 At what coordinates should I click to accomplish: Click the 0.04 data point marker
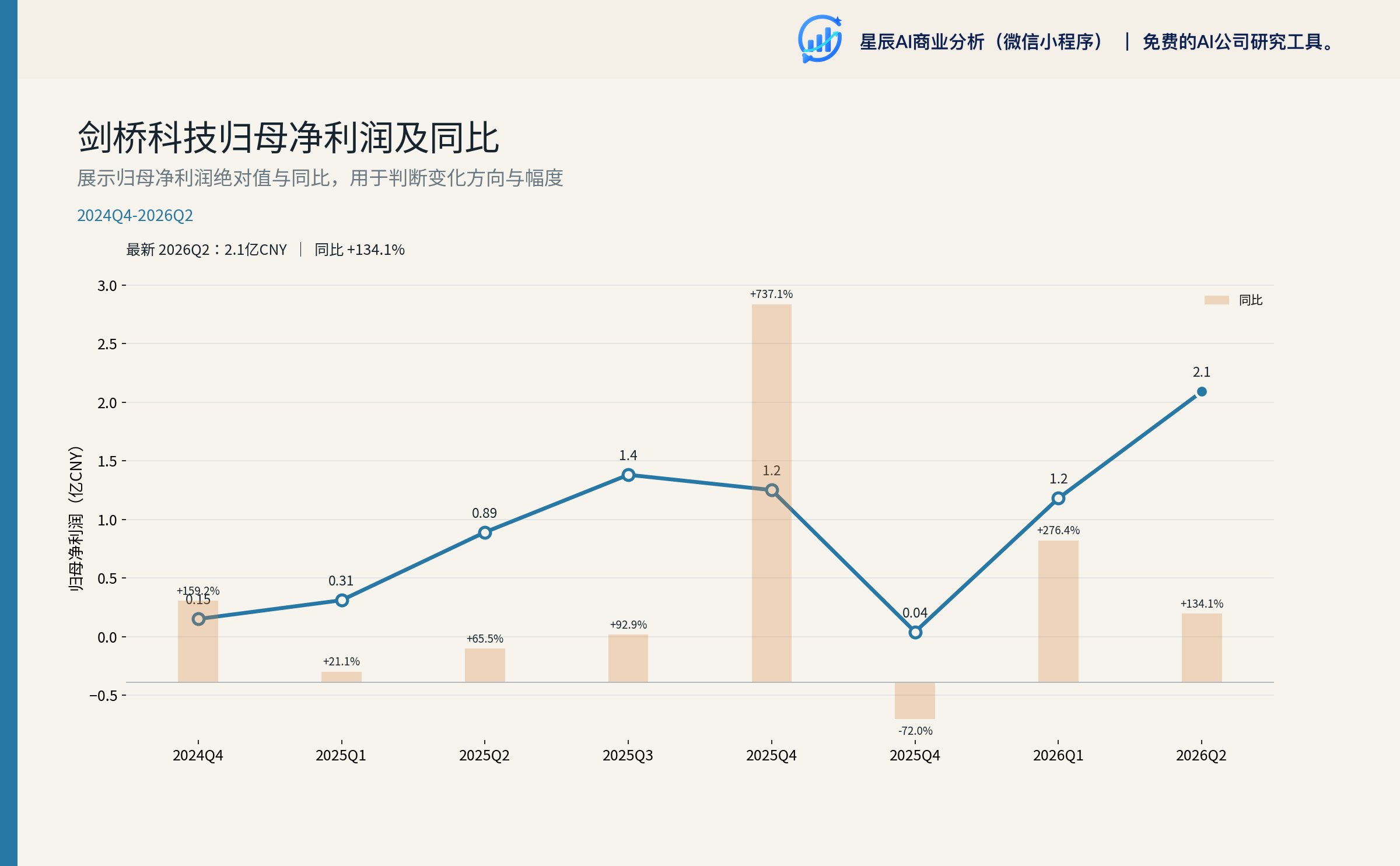(x=915, y=632)
